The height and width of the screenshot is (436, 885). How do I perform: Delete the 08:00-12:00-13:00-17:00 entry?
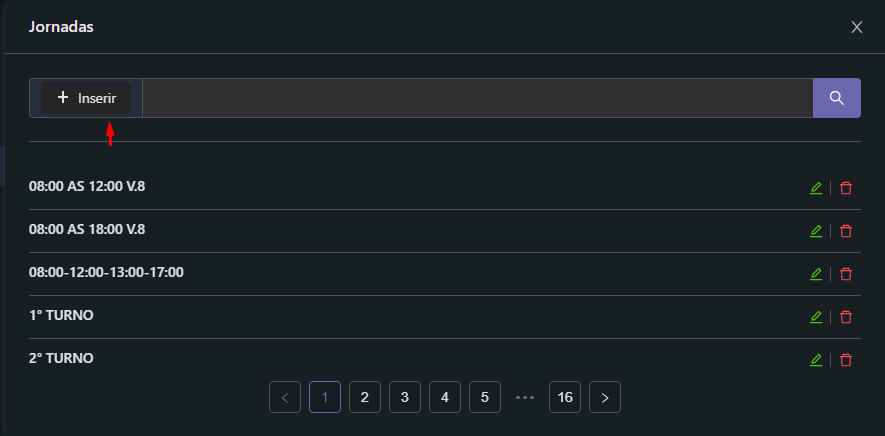pyautogui.click(x=846, y=274)
